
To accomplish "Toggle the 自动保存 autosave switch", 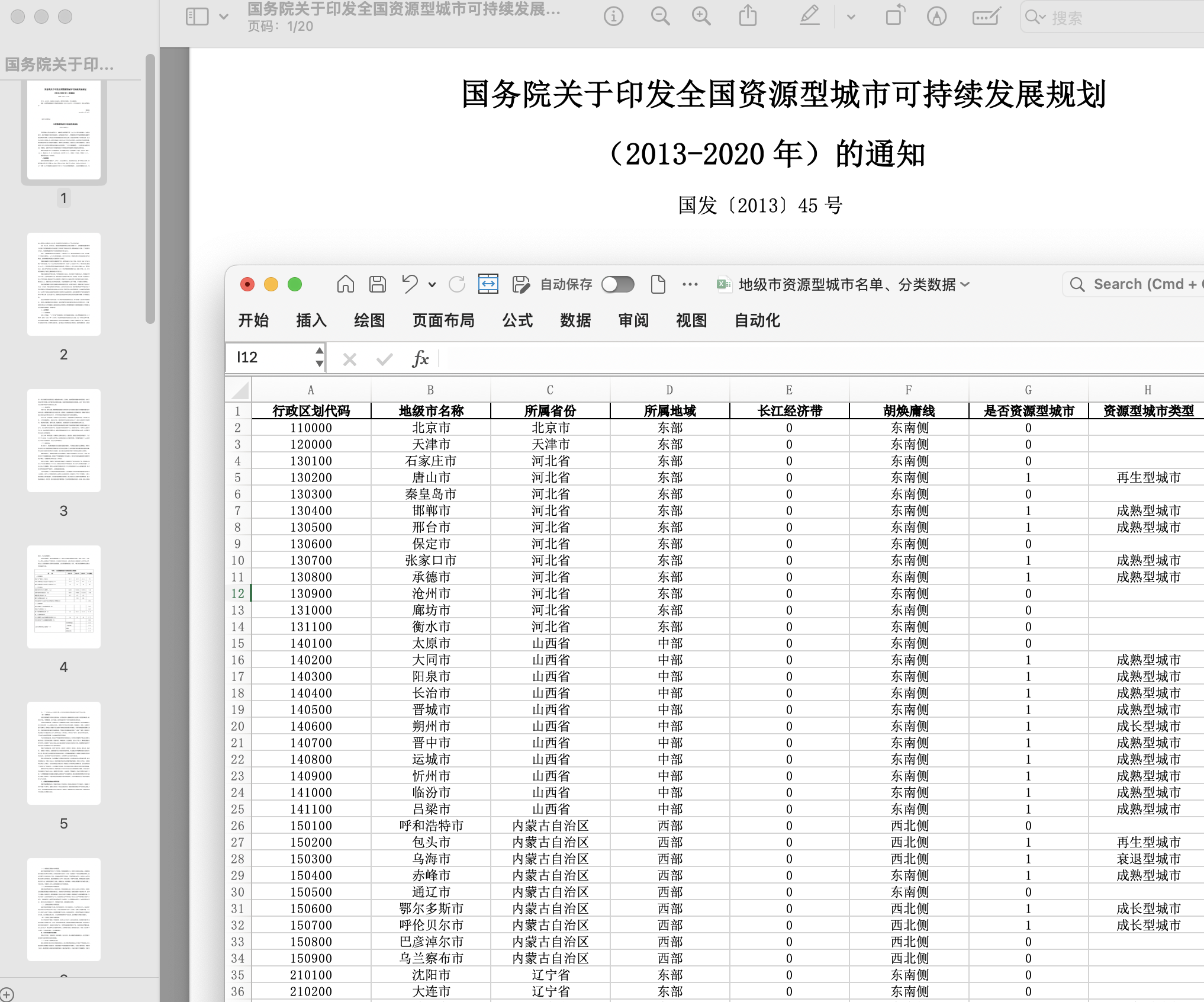I will click(617, 285).
